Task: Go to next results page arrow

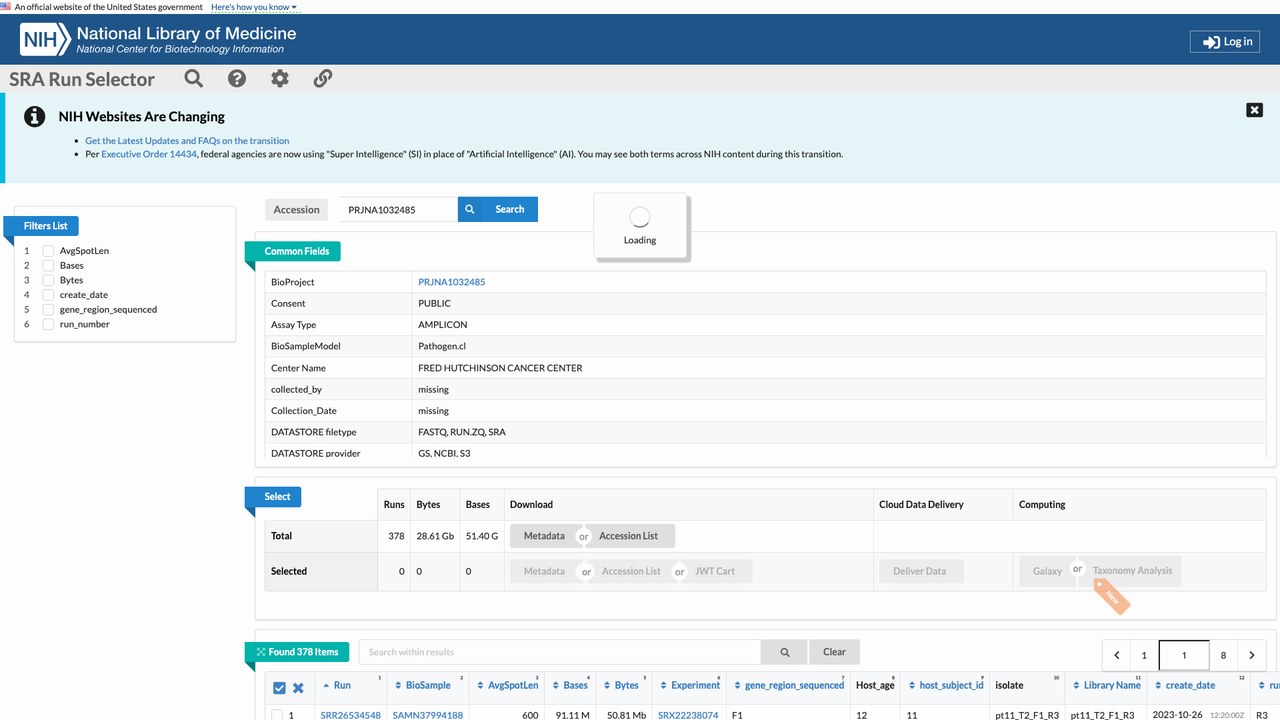Action: pos(1252,655)
